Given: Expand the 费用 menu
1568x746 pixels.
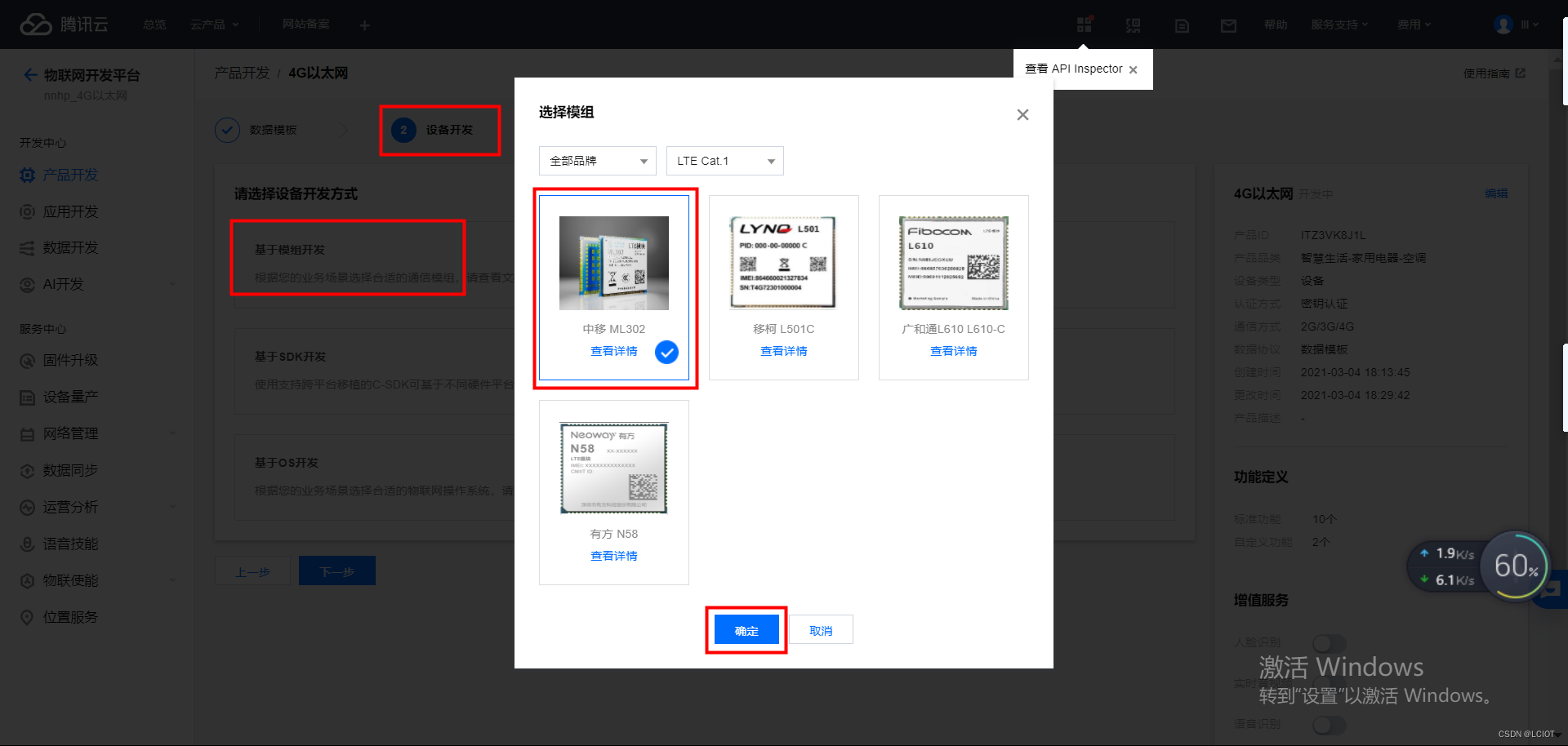Looking at the screenshot, I should pos(1414,24).
